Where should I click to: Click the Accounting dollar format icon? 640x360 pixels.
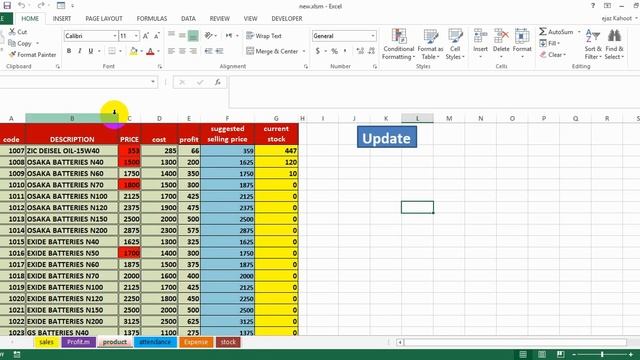click(x=318, y=51)
